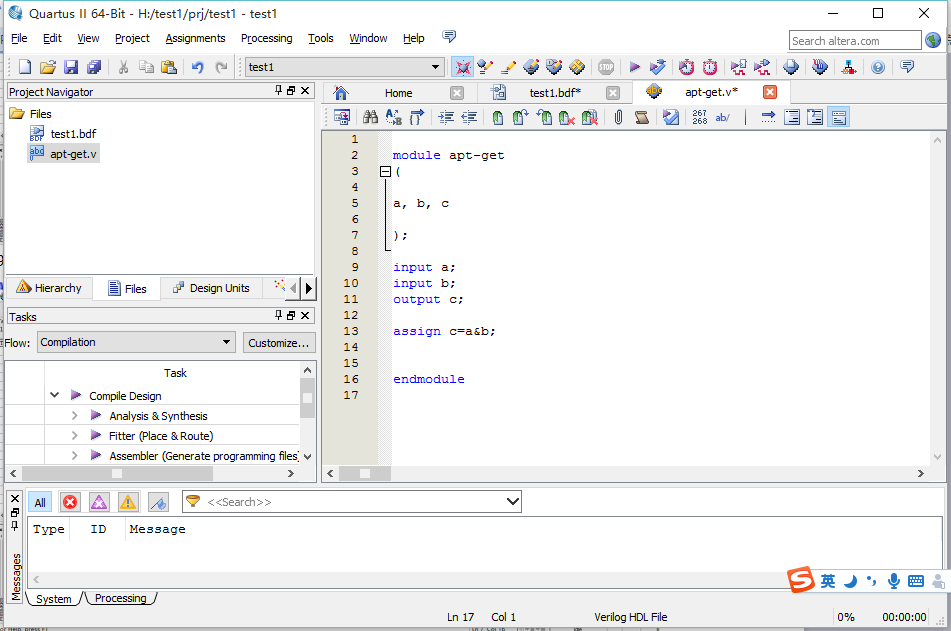Cut selection with the scissors icon
The width and height of the screenshot is (951, 631).
pos(123,67)
